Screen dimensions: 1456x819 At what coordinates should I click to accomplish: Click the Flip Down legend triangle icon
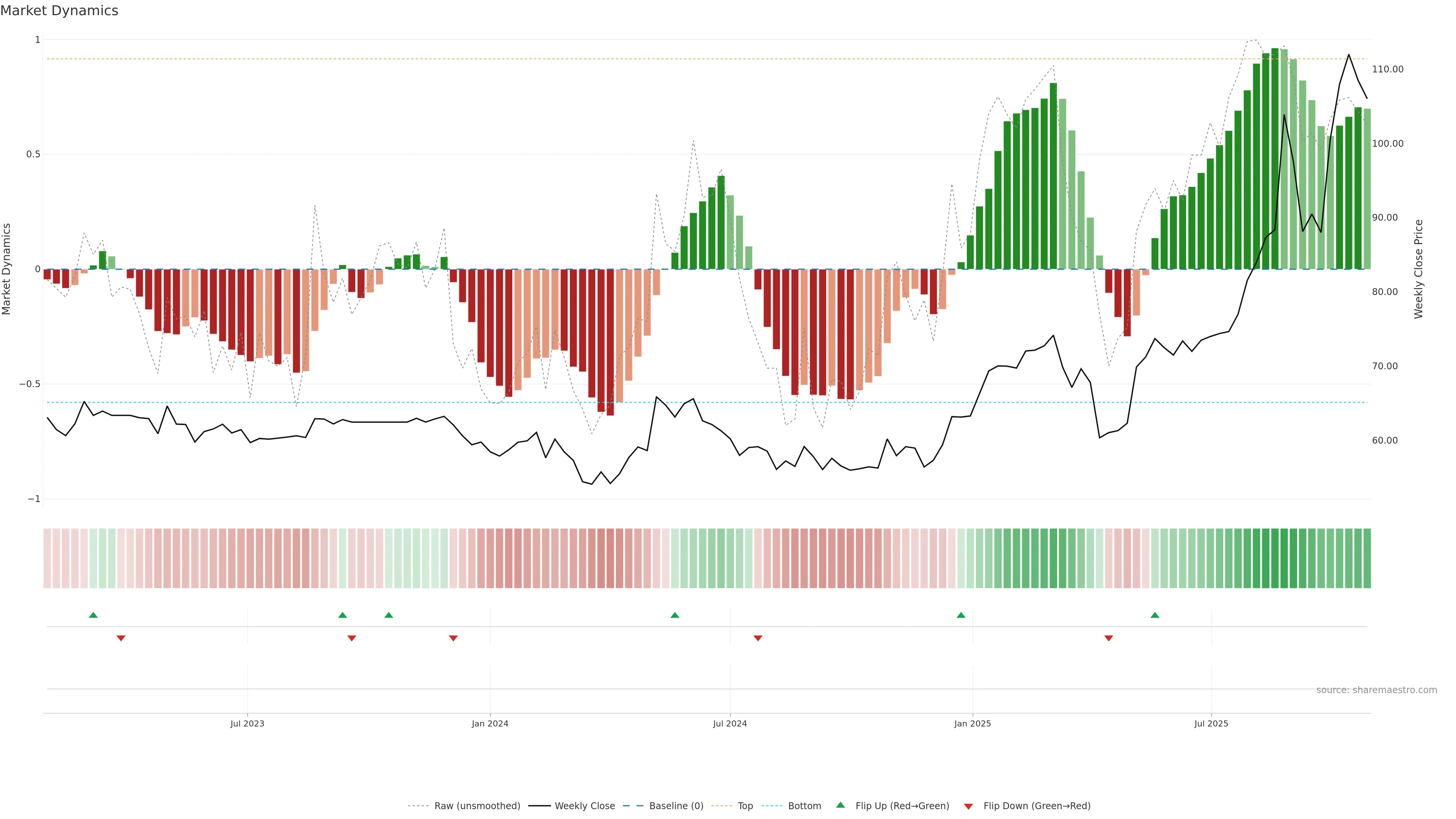(968, 806)
